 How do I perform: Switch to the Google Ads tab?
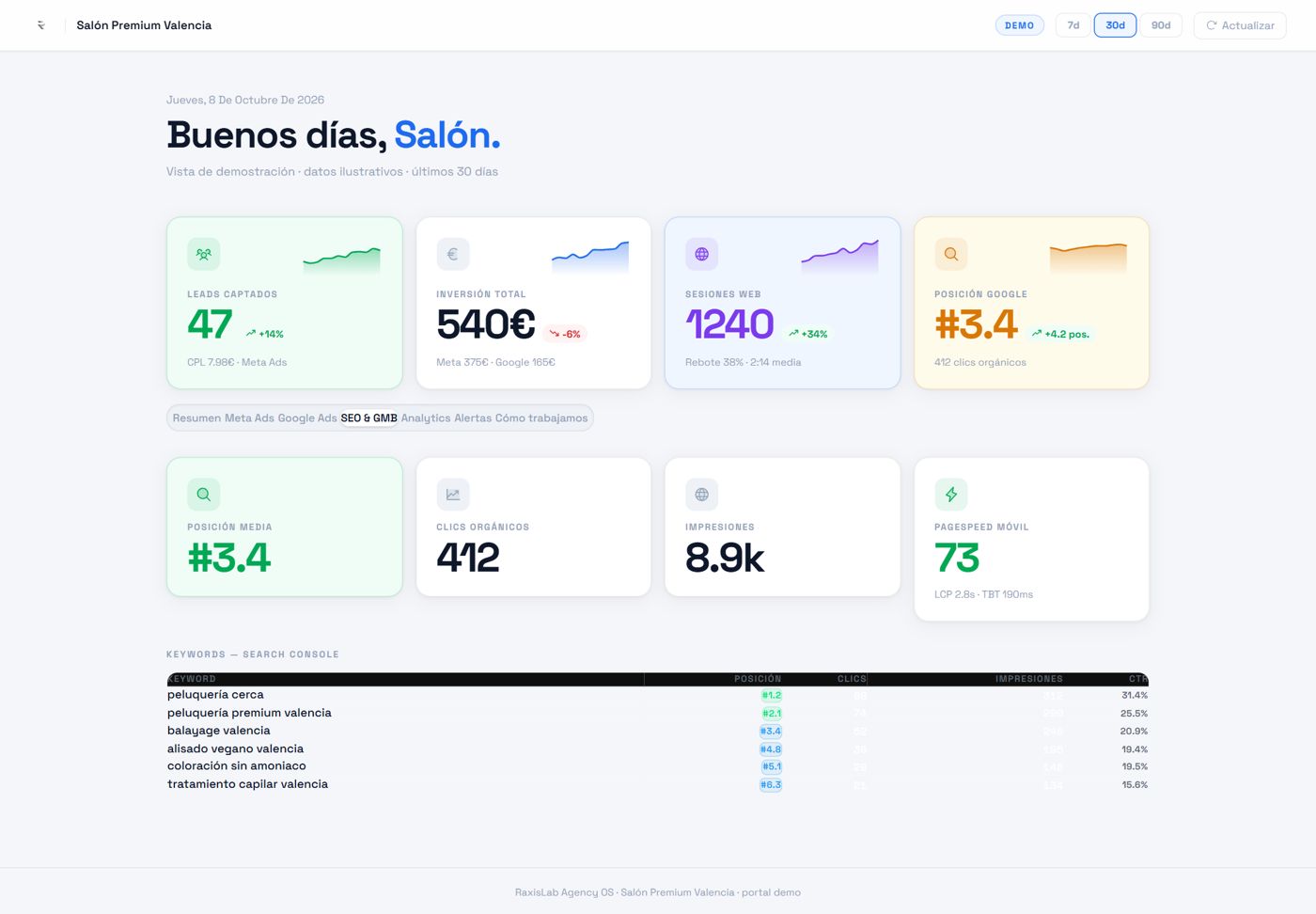[x=307, y=418]
